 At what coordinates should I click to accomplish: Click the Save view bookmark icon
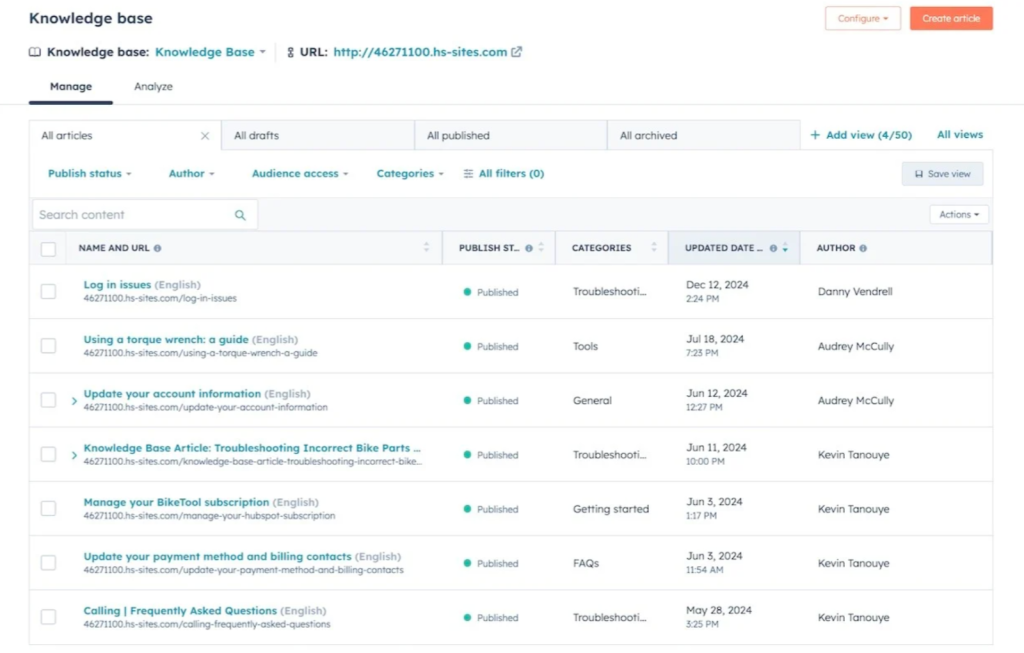919,173
